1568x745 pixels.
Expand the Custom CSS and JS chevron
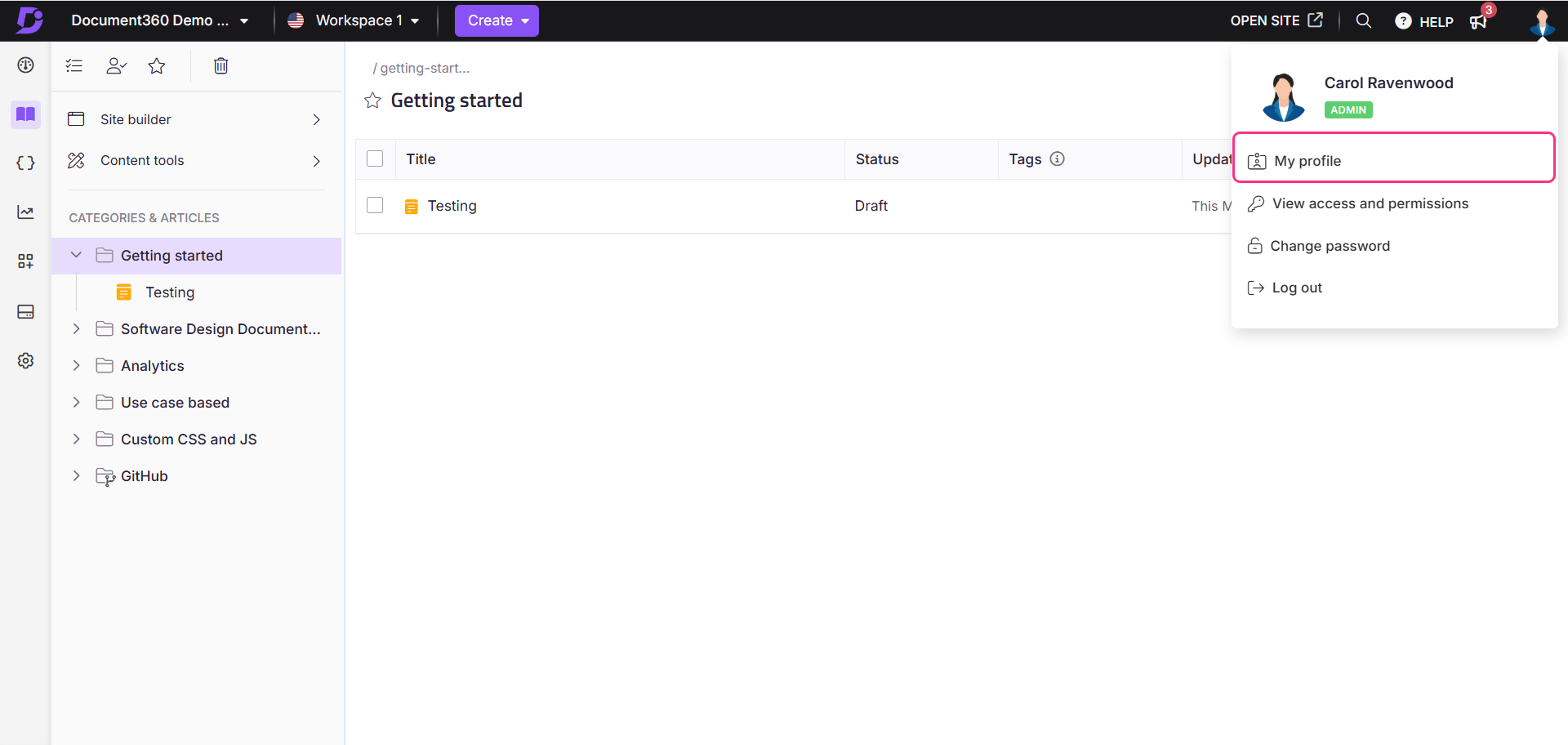pyautogui.click(x=76, y=439)
